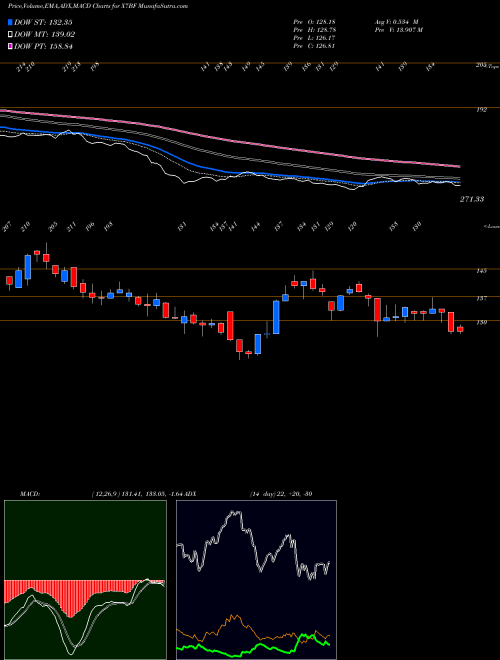
Task: Click the 205 price level label
Action: 481,65
